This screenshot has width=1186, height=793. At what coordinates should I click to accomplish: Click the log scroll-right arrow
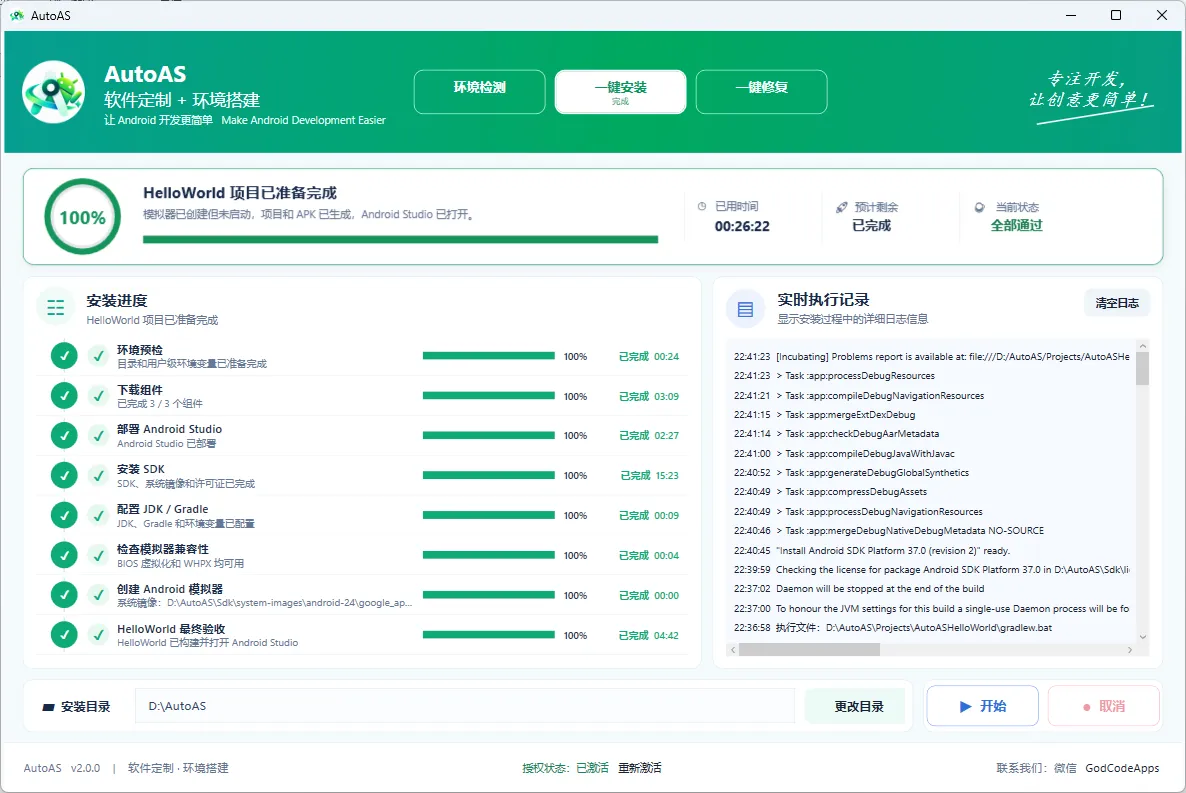pos(1130,650)
